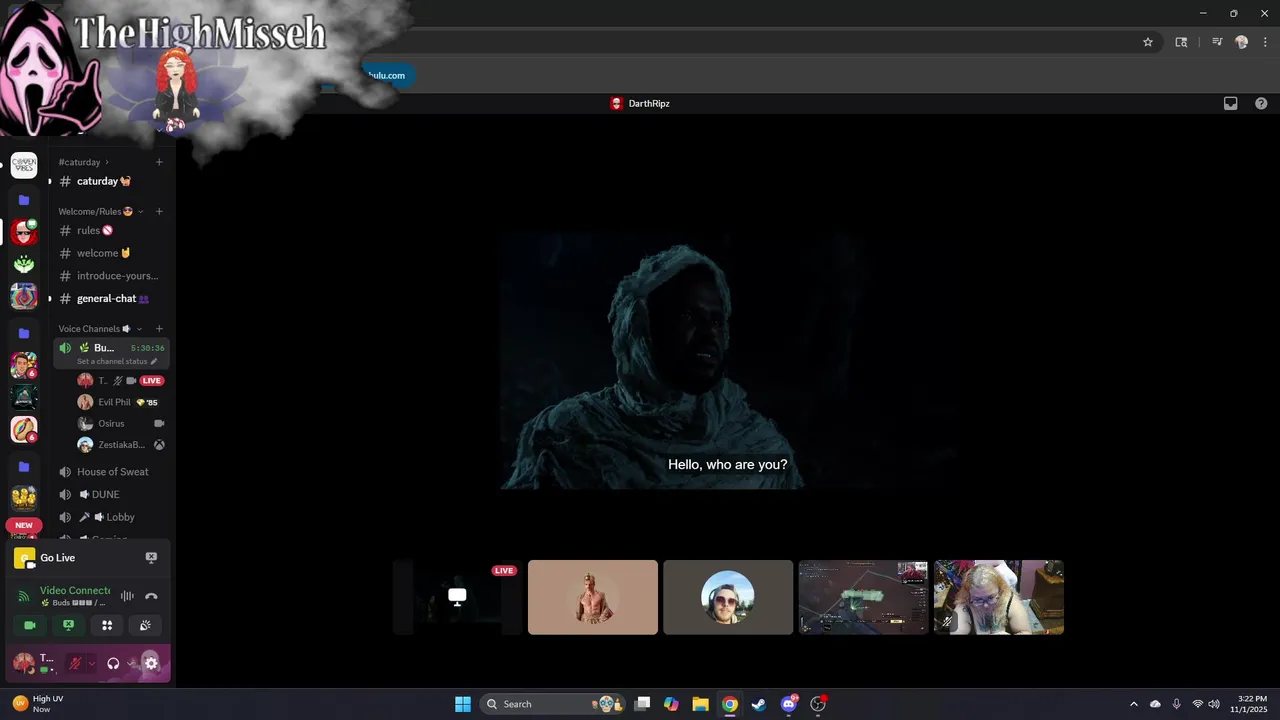The height and width of the screenshot is (720, 1280).
Task: Expand the first server folder
Action: [x=24, y=200]
